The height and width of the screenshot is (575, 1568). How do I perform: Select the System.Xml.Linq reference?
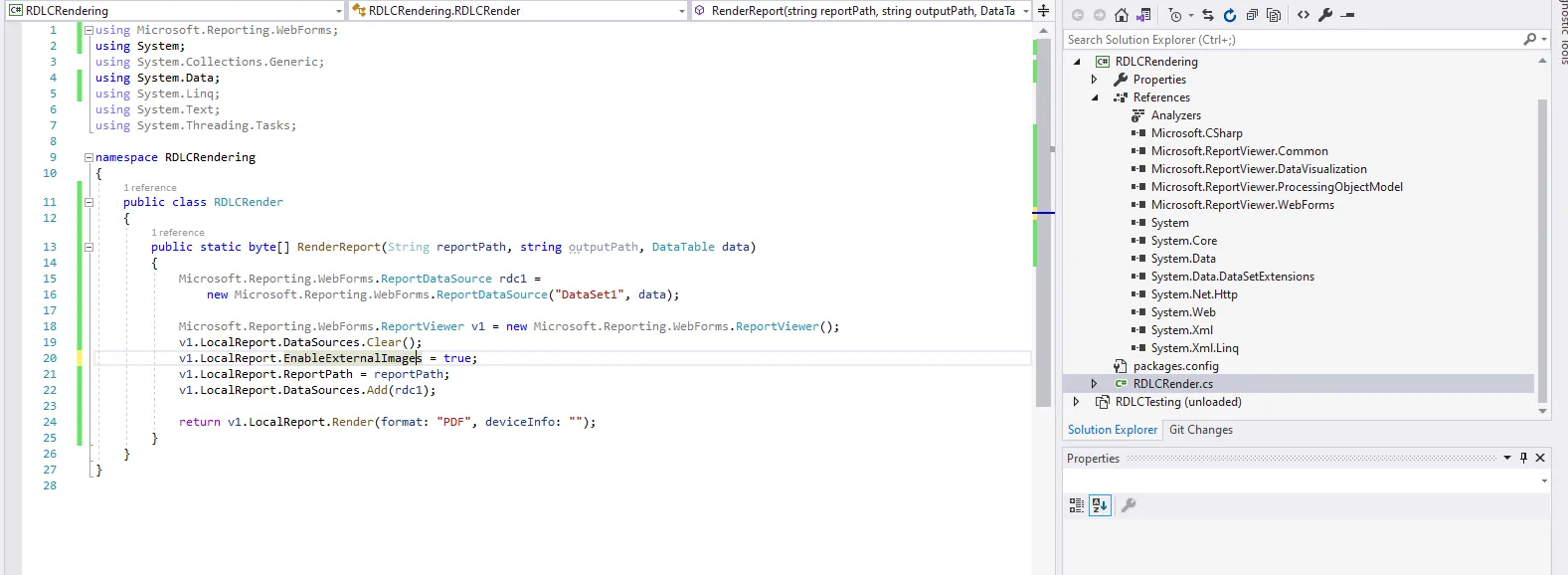(x=1195, y=348)
